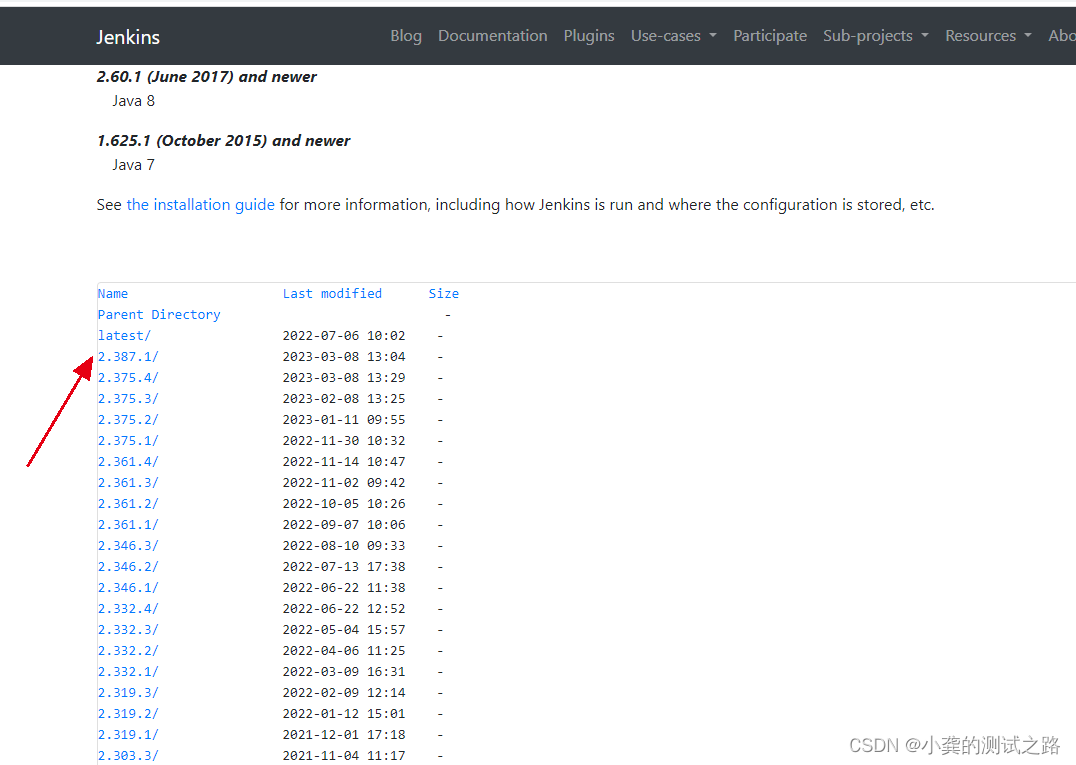Click the date 2022-10-05 10:26
This screenshot has height=765, width=1076.
344,504
